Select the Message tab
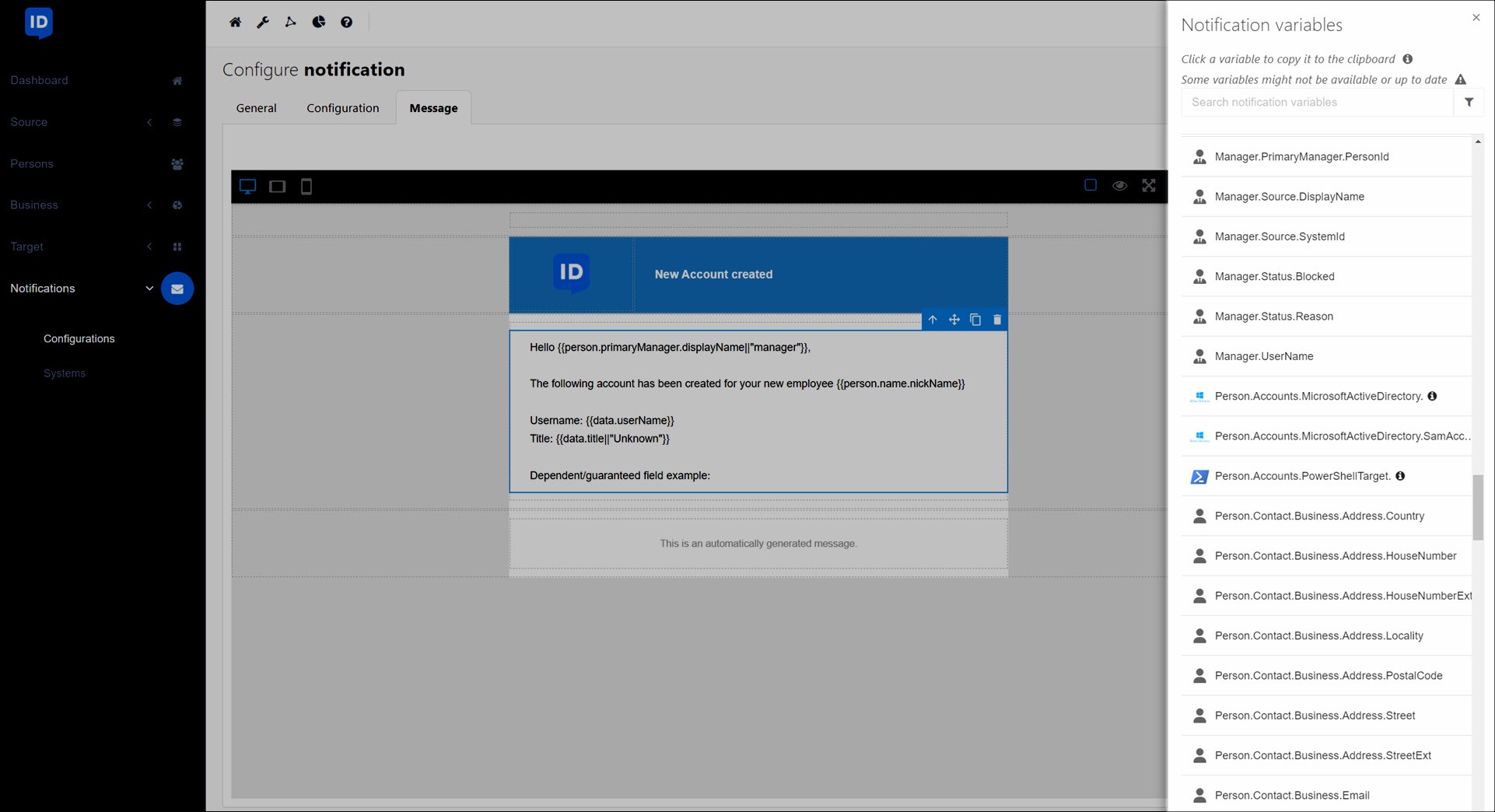The image size is (1495, 812). coord(433,108)
